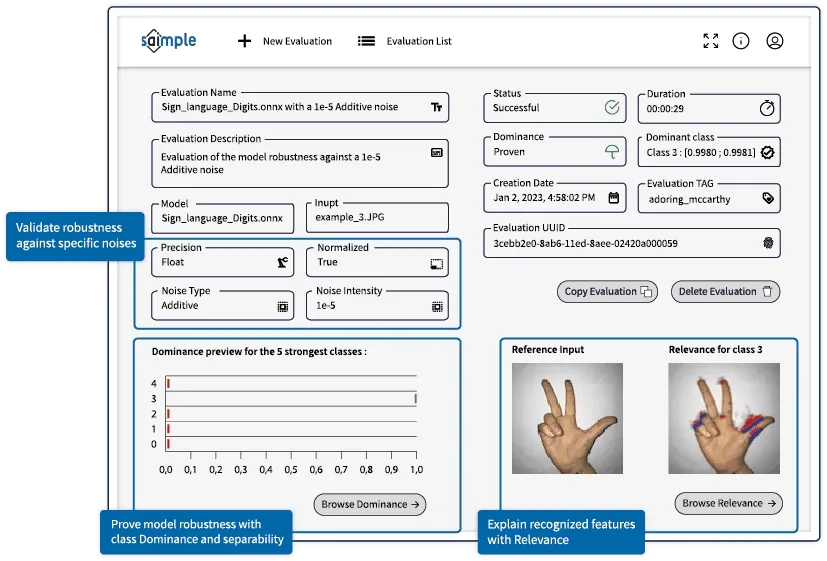Click the list icon beside Evaluation List
827x561 pixels.
click(x=367, y=41)
